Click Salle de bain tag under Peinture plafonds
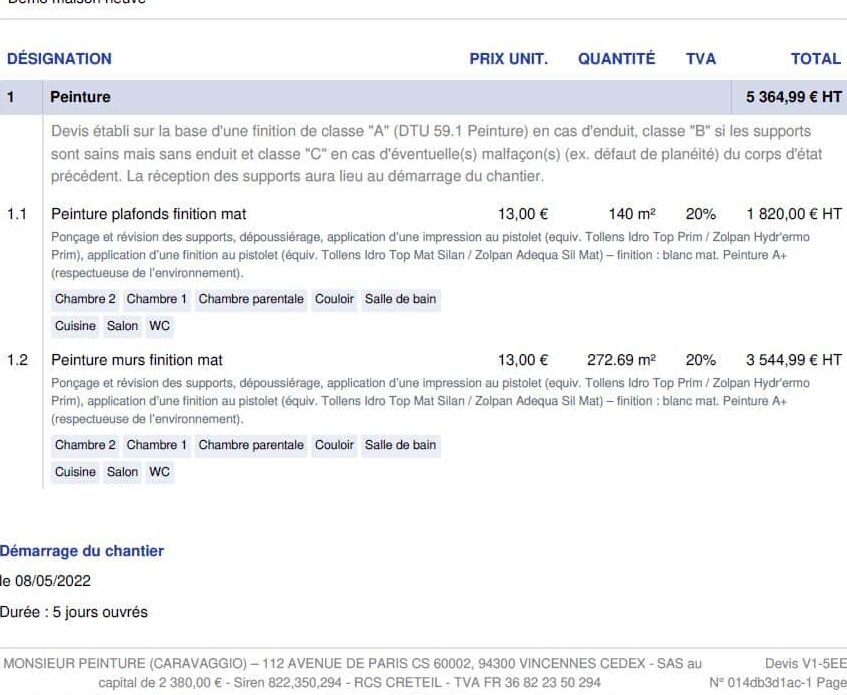The height and width of the screenshot is (695, 847). click(400, 299)
